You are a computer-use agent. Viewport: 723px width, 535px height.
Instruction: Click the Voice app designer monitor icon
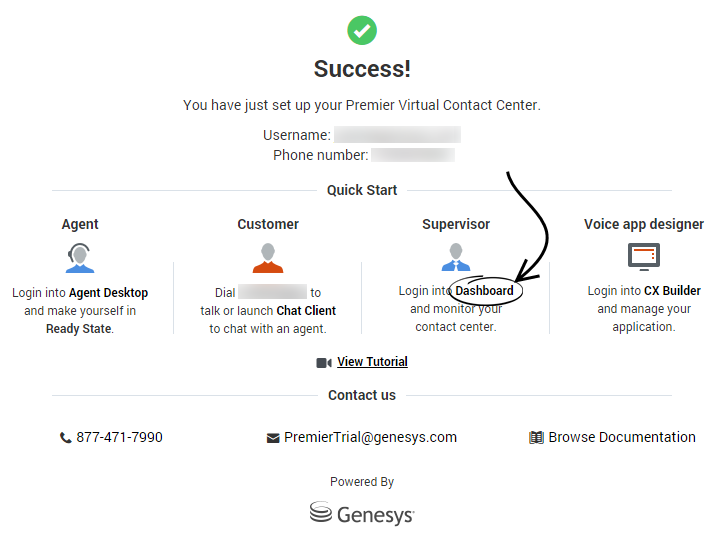[644, 257]
